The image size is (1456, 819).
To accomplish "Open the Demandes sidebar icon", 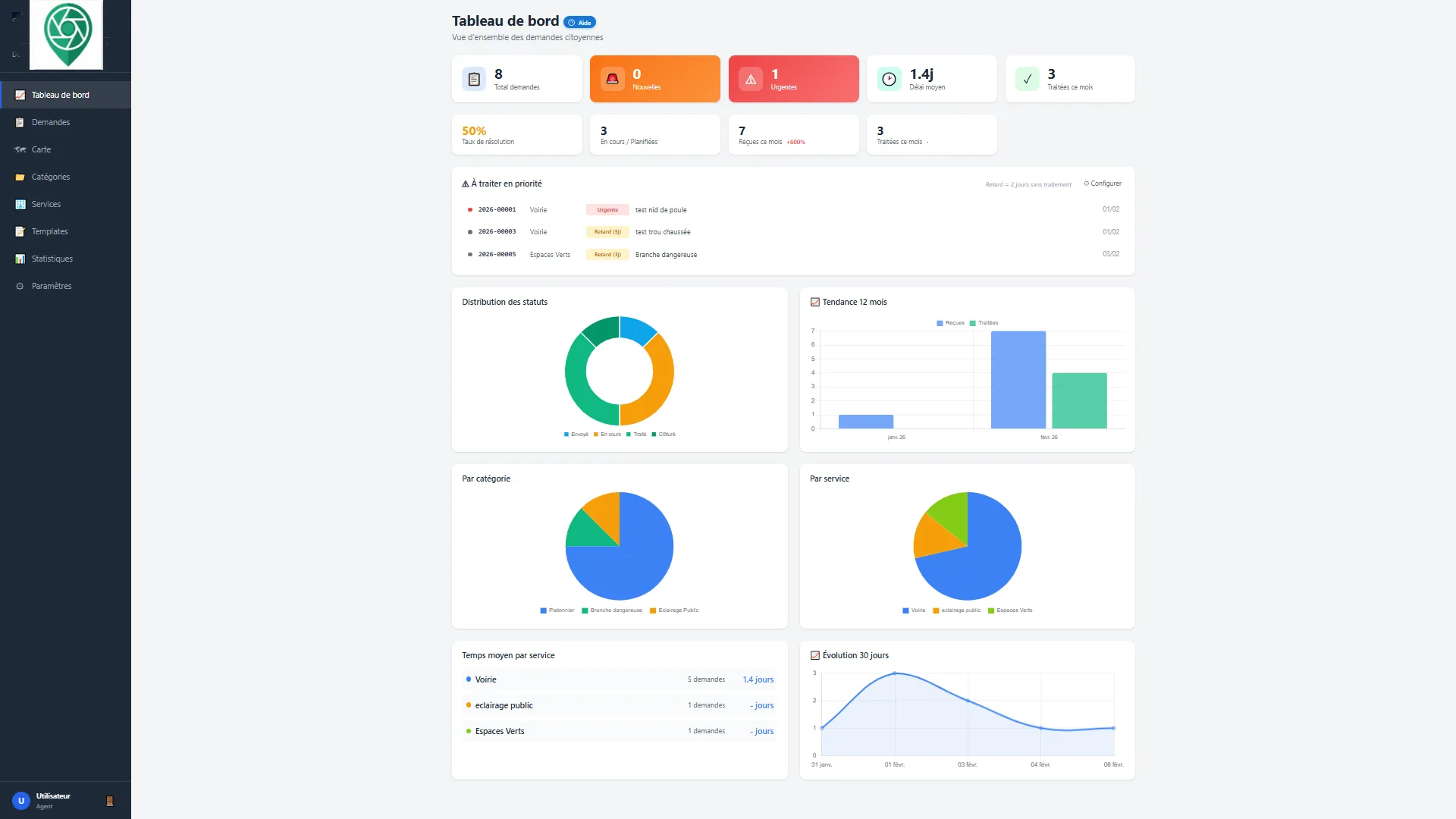I will point(20,122).
